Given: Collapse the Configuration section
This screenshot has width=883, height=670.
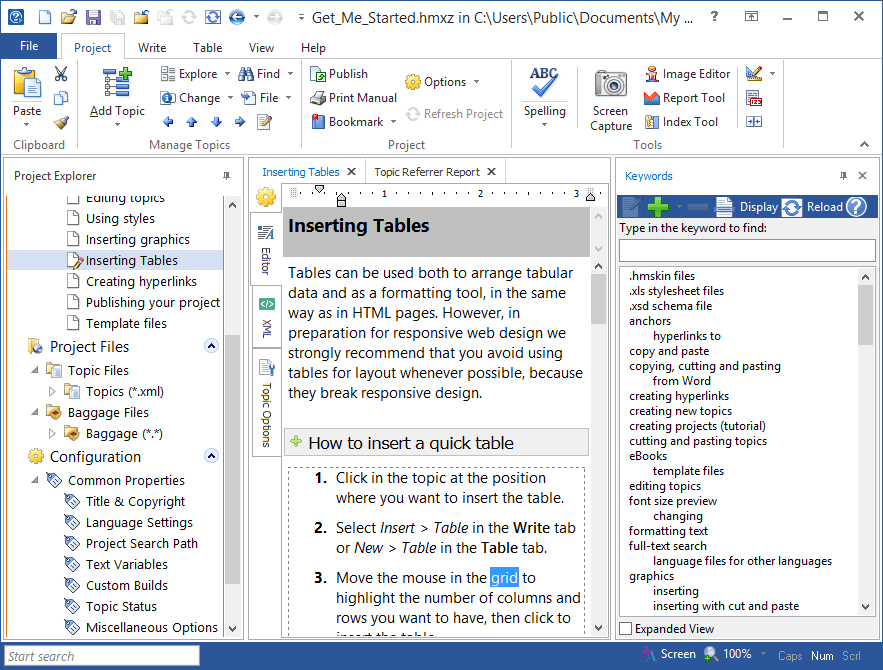Looking at the screenshot, I should [211, 456].
